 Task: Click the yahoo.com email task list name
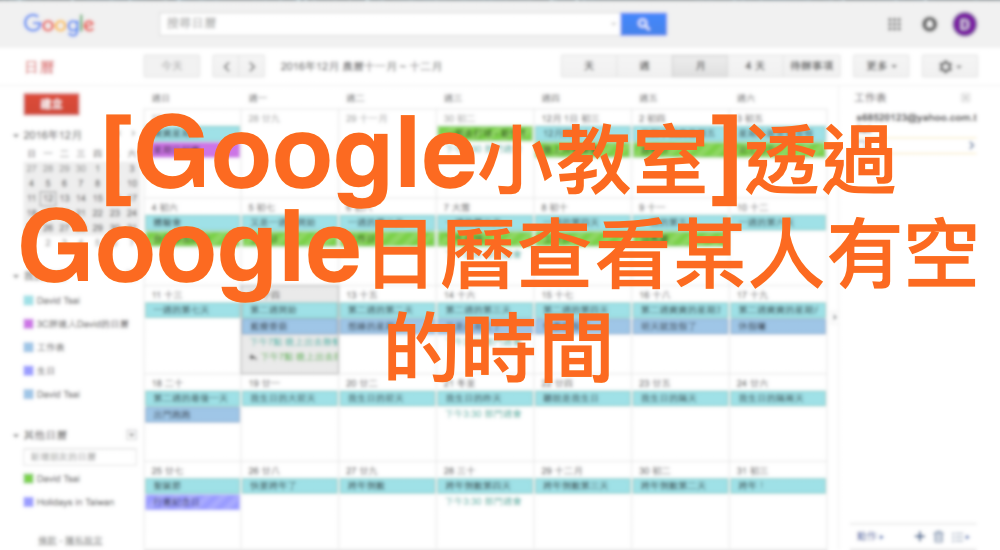click(916, 117)
